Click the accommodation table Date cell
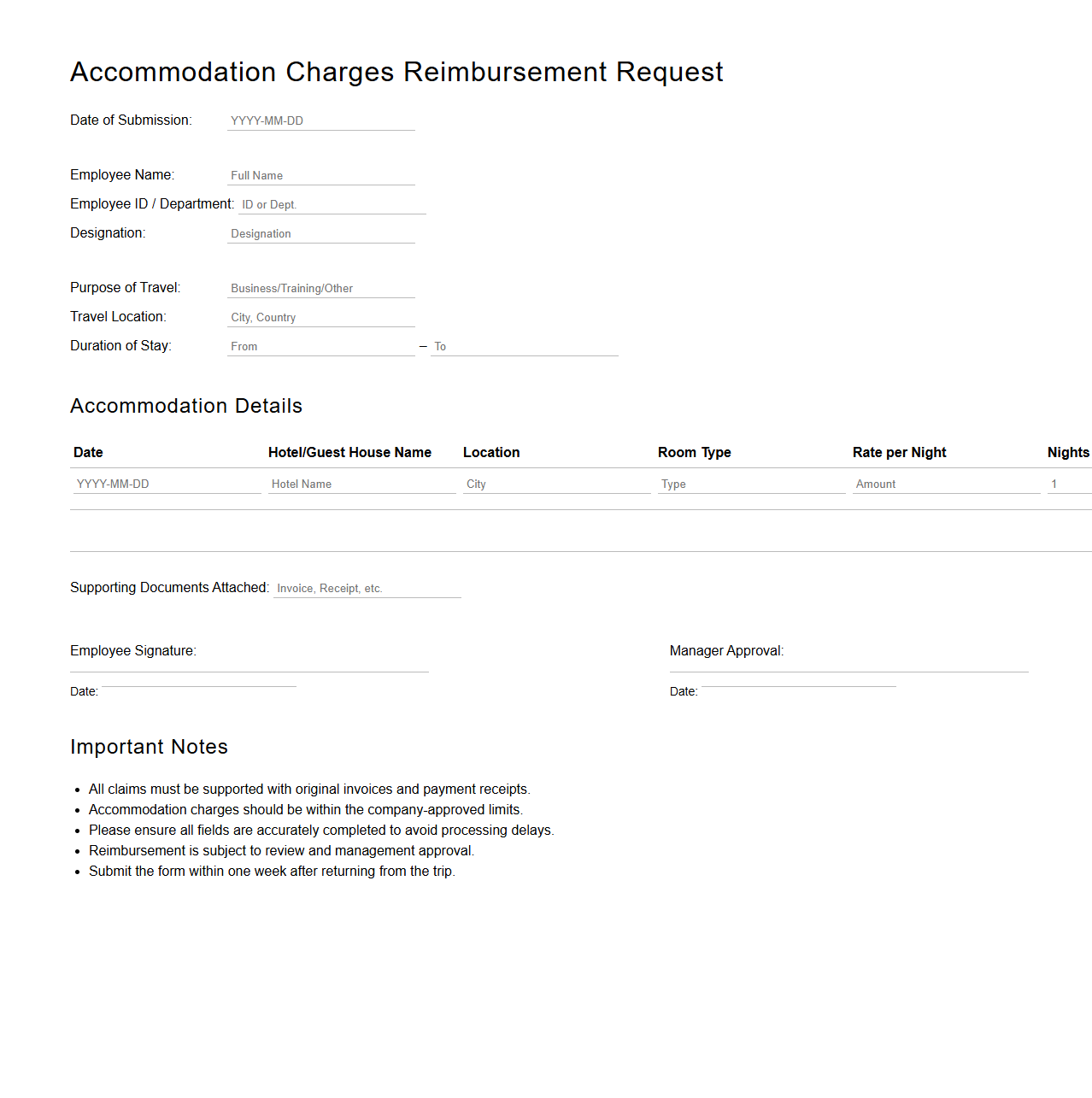The image size is (1092, 1098). pyautogui.click(x=167, y=484)
